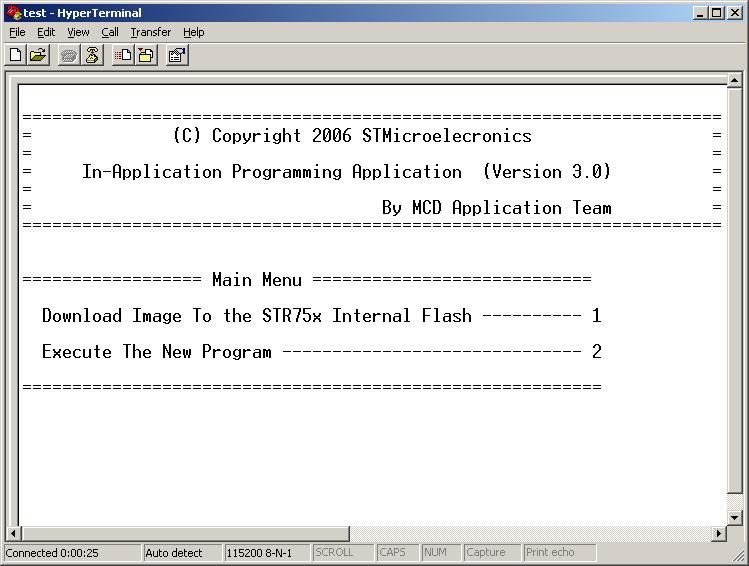Screen dimensions: 749x566
Task: Click the Capture indicator in status bar
Action: 492,553
